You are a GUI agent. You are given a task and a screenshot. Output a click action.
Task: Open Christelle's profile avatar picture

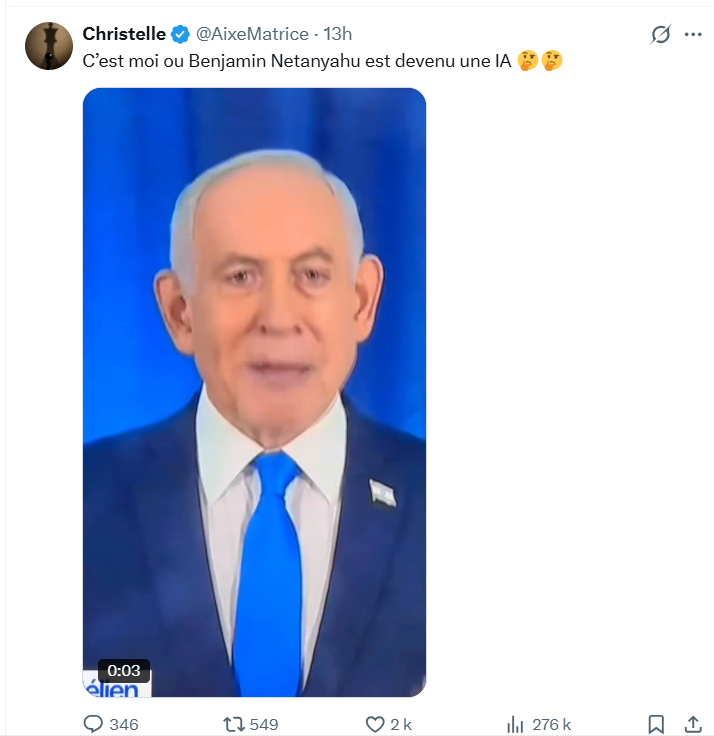(x=48, y=46)
